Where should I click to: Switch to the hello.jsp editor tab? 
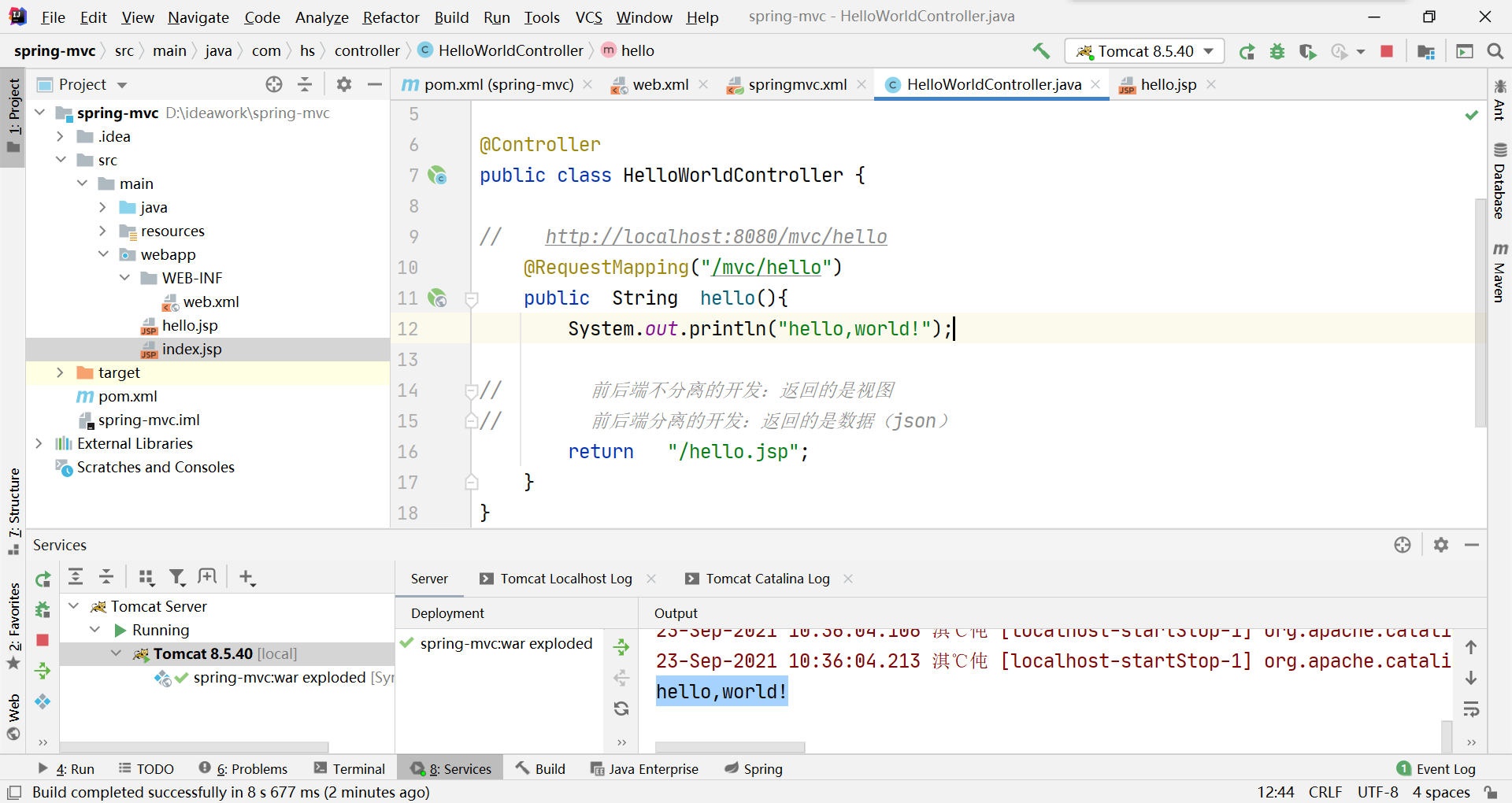click(x=1168, y=84)
